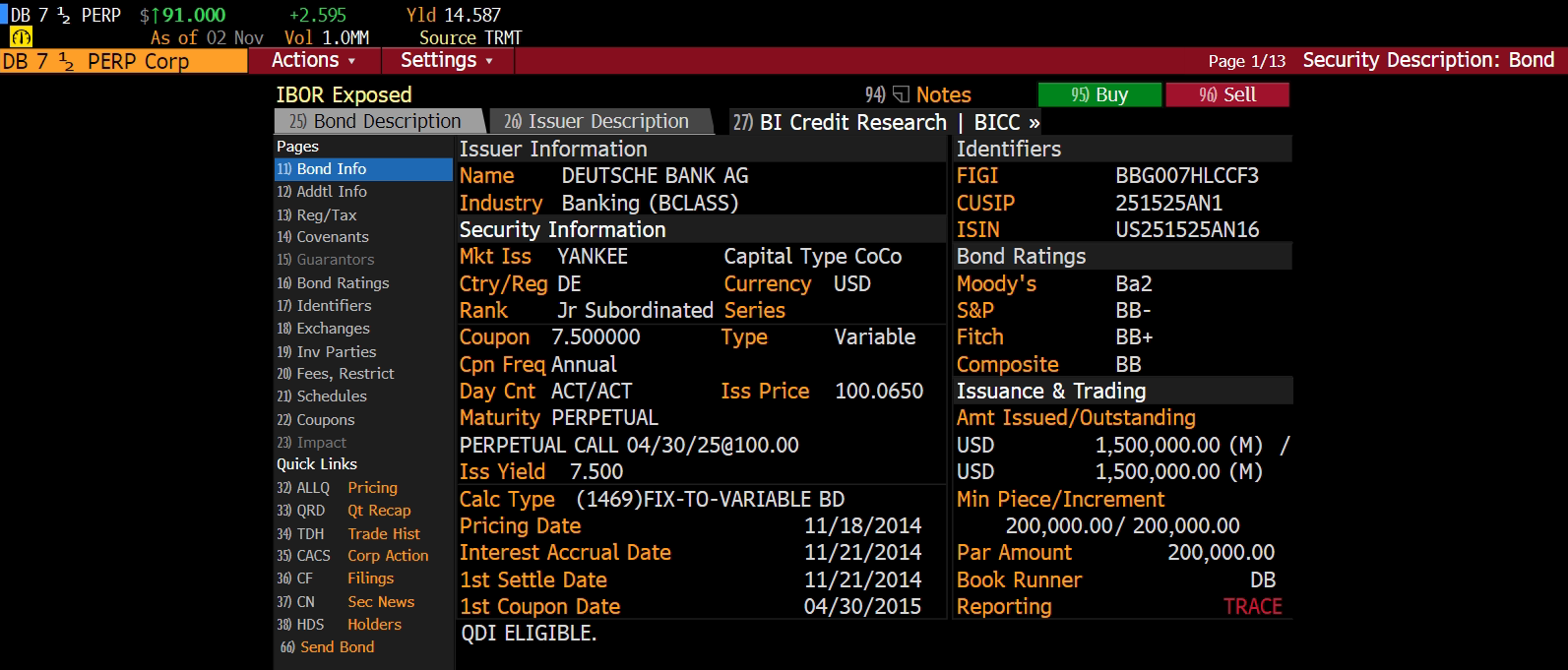Click the red Sell button
The width and height of the screenshot is (1568, 670).
pos(1227,95)
